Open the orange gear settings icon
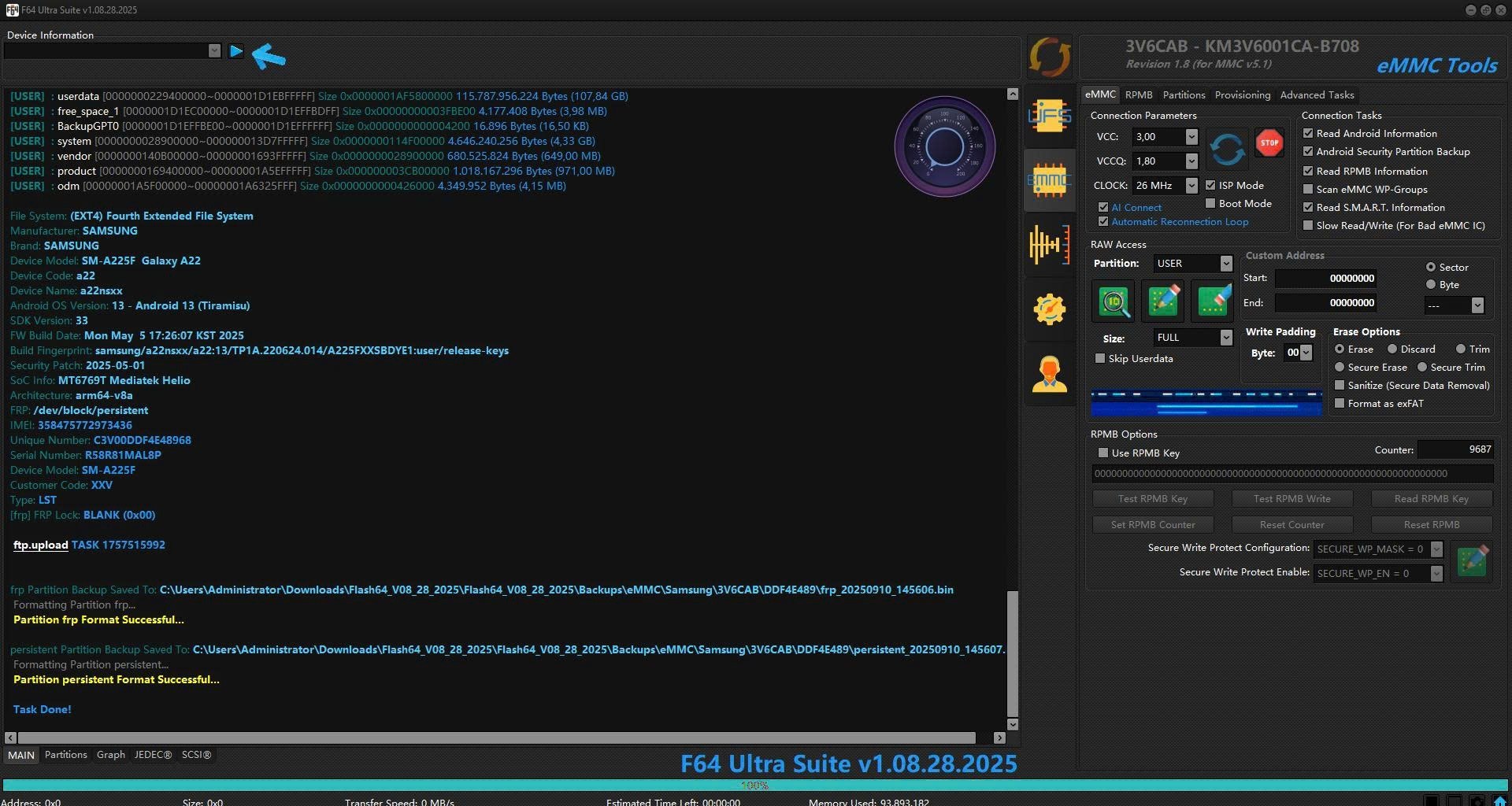 (1050, 309)
